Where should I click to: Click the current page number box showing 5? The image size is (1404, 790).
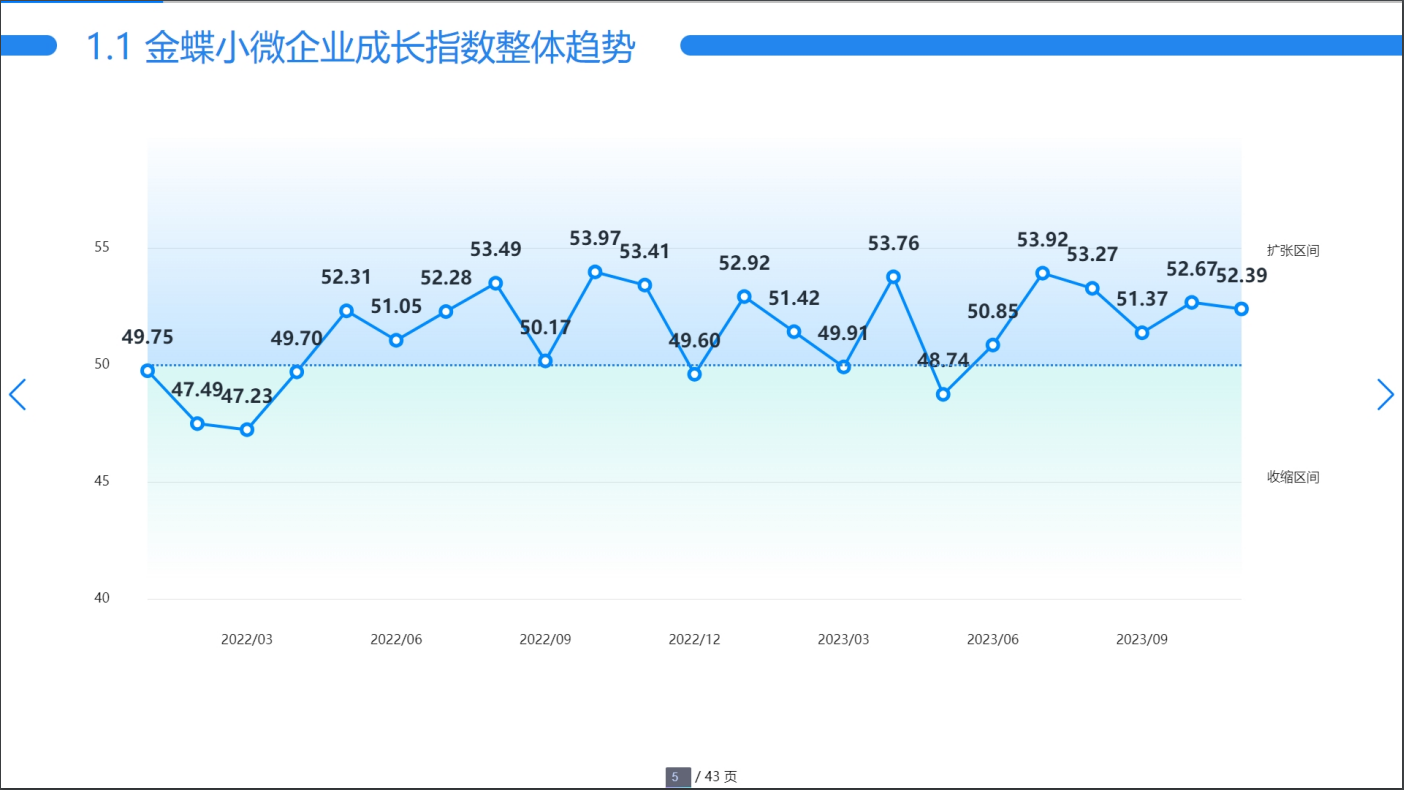(678, 777)
